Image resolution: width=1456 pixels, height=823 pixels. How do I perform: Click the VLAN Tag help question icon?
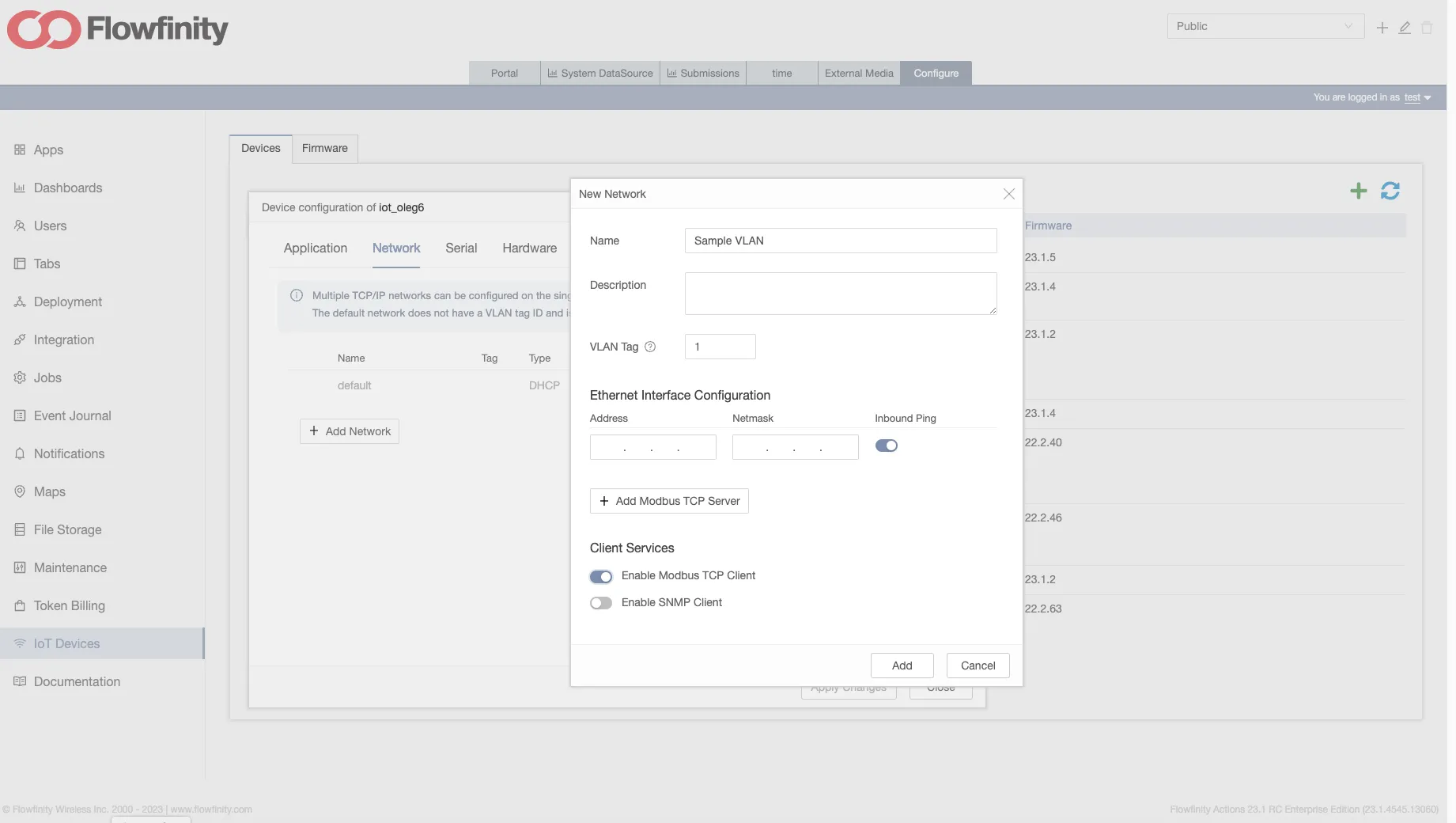click(650, 347)
